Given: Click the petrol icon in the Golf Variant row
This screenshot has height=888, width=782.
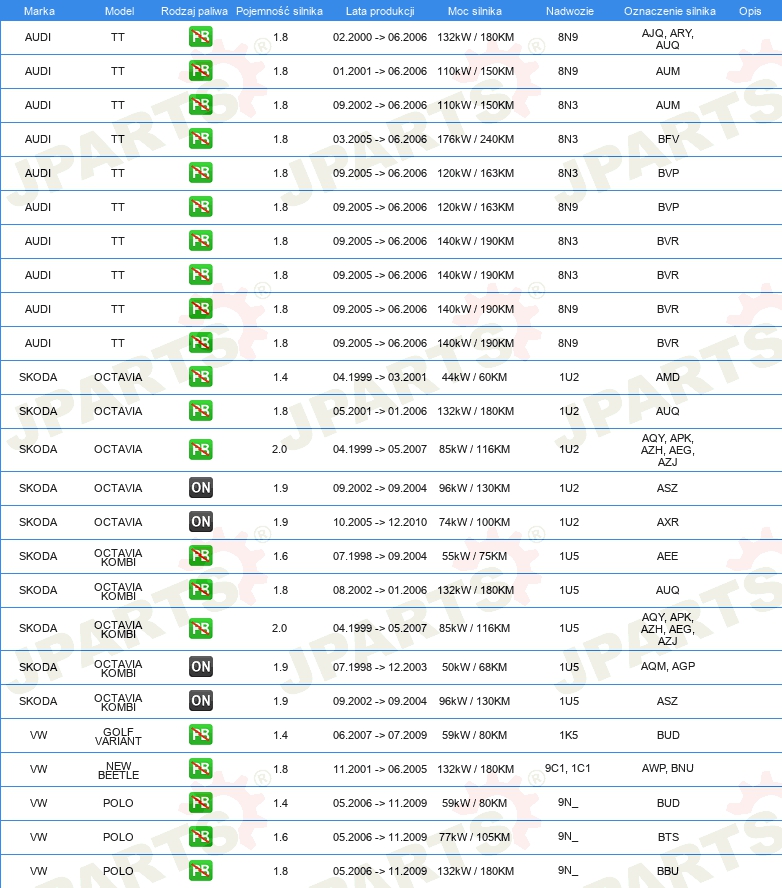Looking at the screenshot, I should (200, 735).
